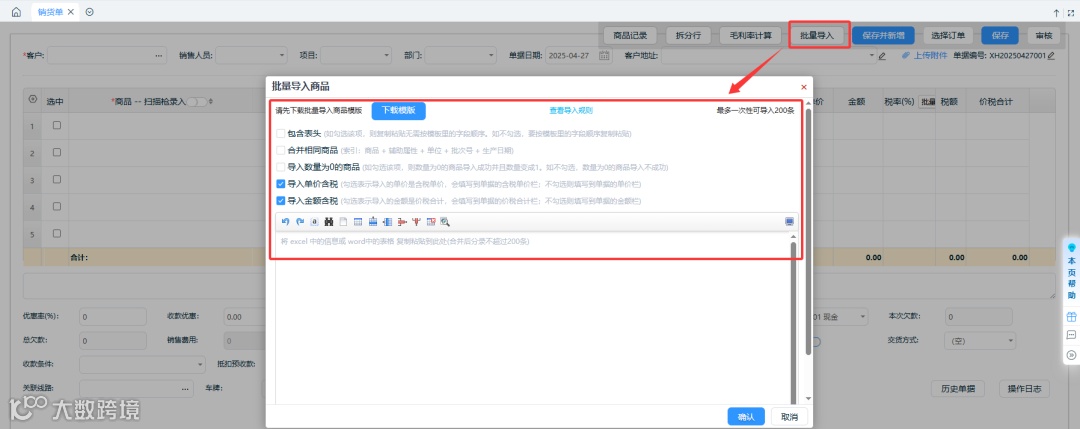Open the chat message icon in sidebar
This screenshot has width=1080, height=429.
pos(1071,335)
